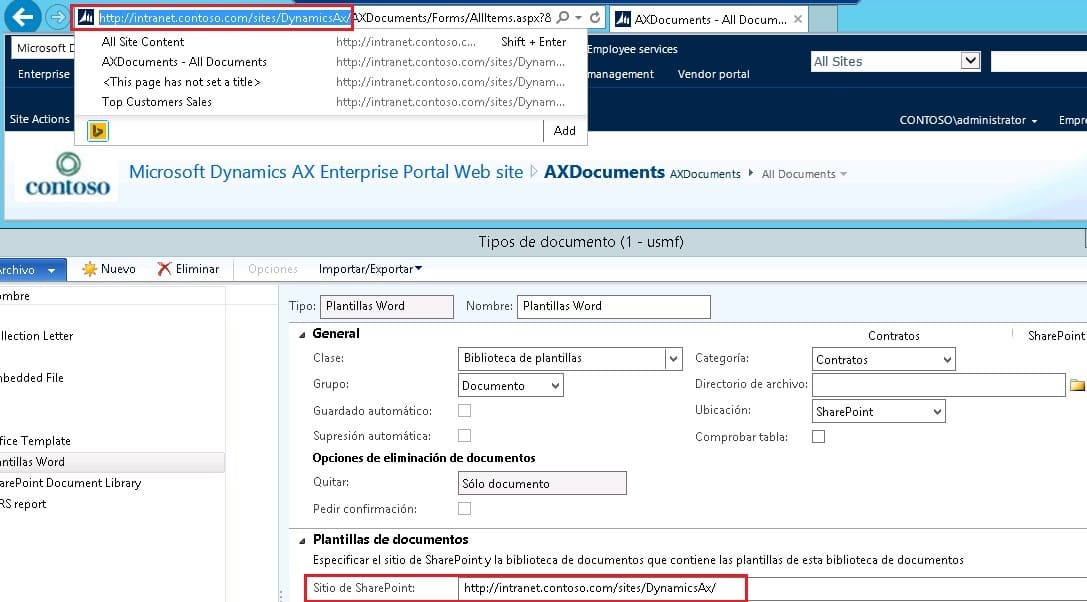Click the search magnifier in address bar
Viewport: 1087px width, 602px height.
[563, 18]
